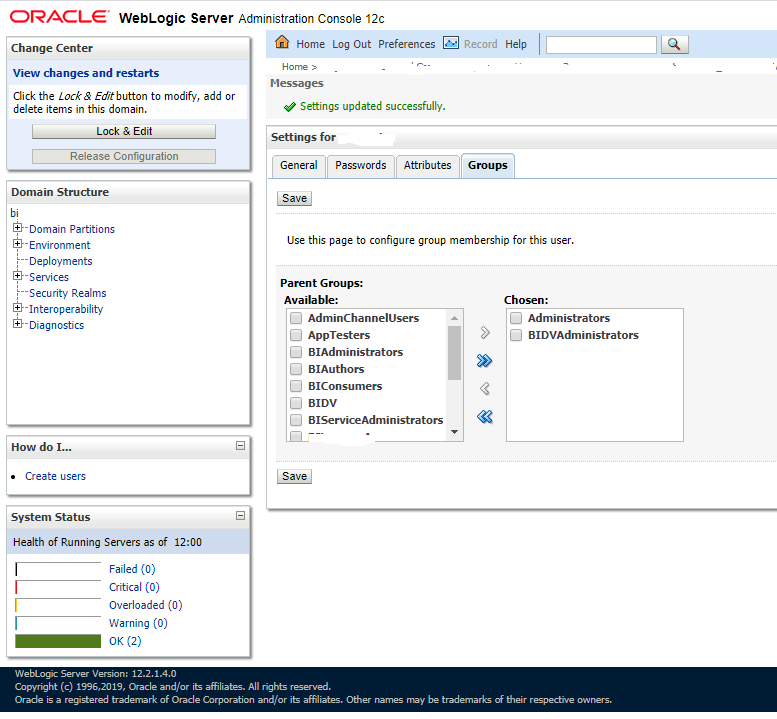Click the Critical (0) status link
The height and width of the screenshot is (719, 777).
pos(134,587)
